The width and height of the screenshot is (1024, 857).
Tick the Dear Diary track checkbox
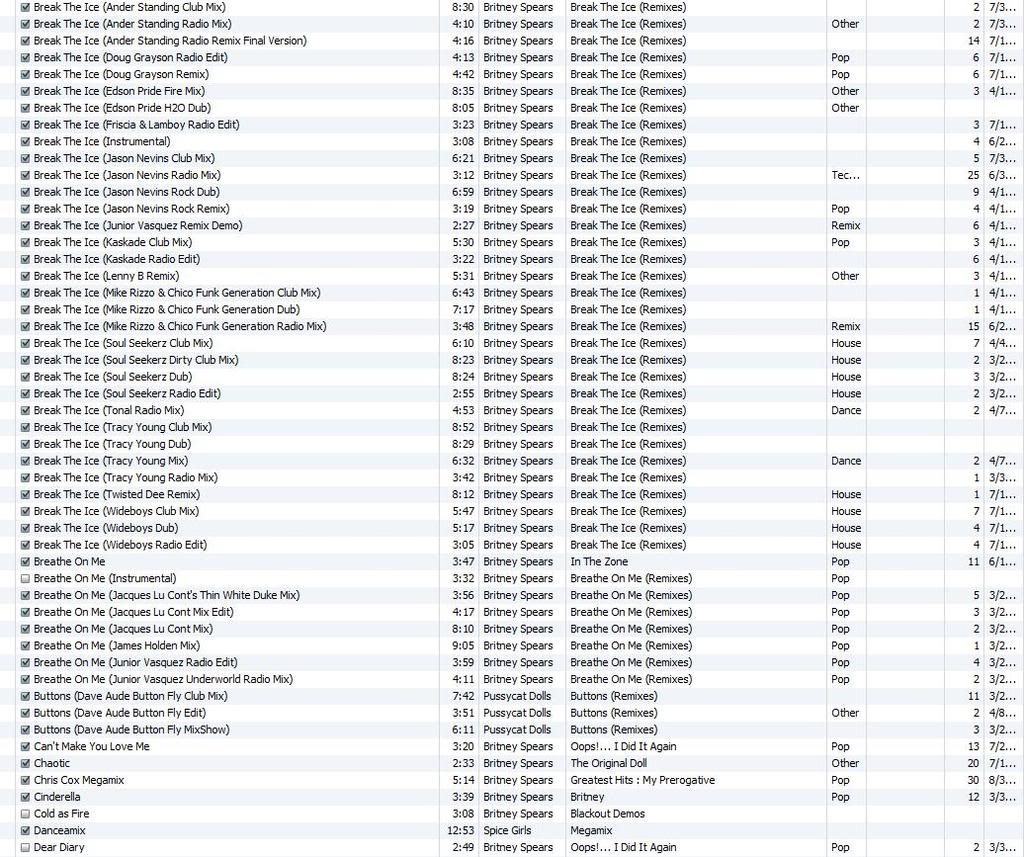pyautogui.click(x=25, y=848)
